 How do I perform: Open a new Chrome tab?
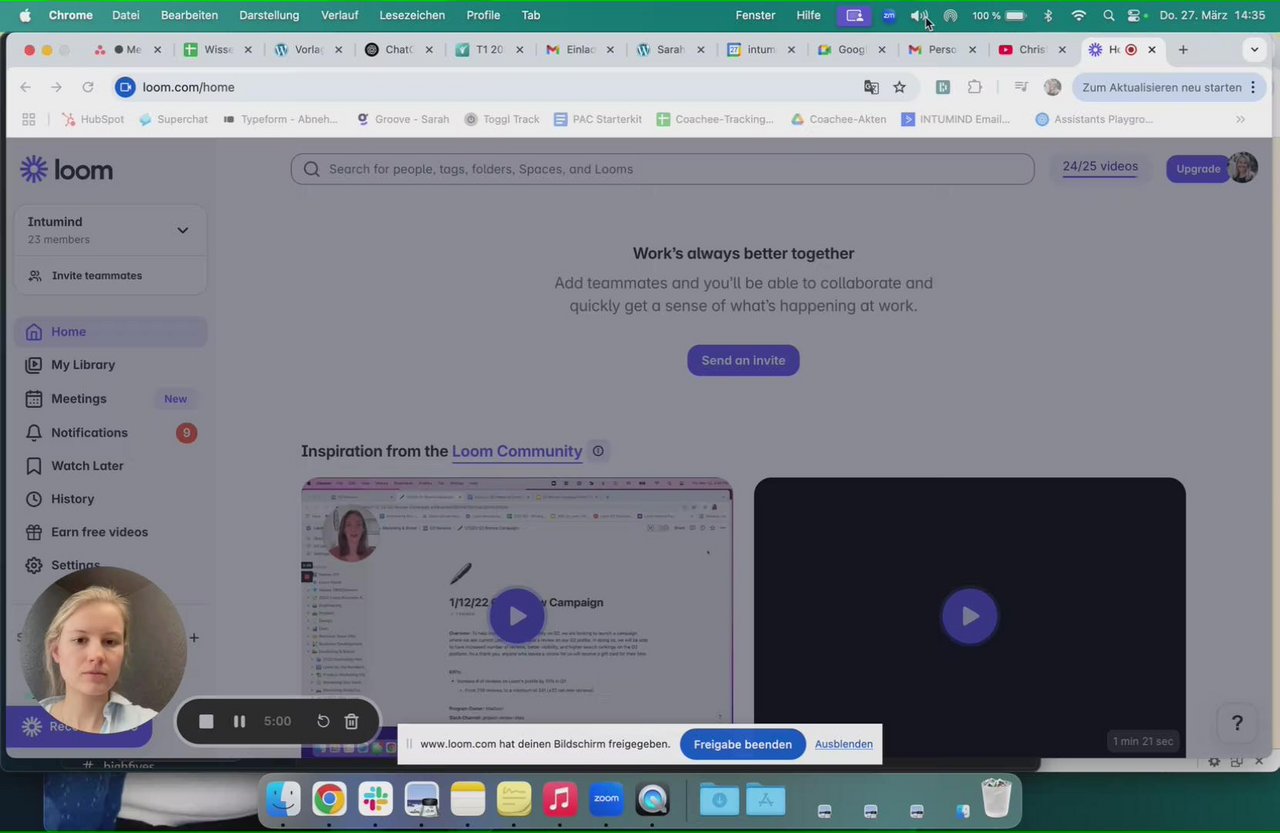[x=1183, y=50]
